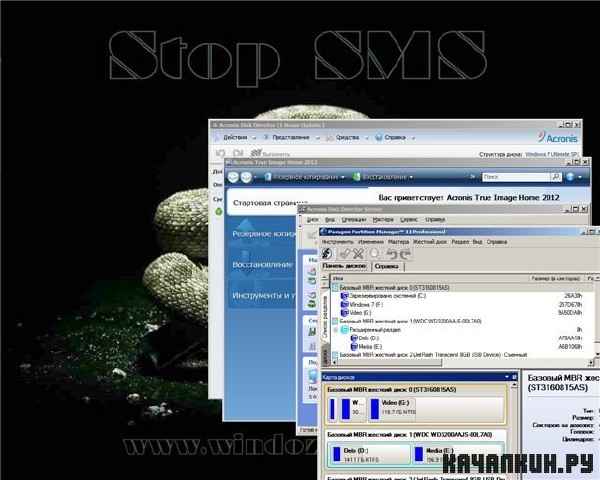Open Вид menu in Disk Director Server window

pos(330,220)
